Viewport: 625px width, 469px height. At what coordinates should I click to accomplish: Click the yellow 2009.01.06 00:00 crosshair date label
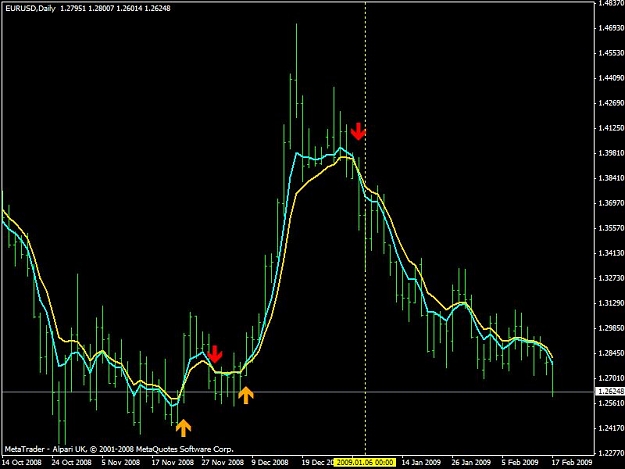point(365,462)
